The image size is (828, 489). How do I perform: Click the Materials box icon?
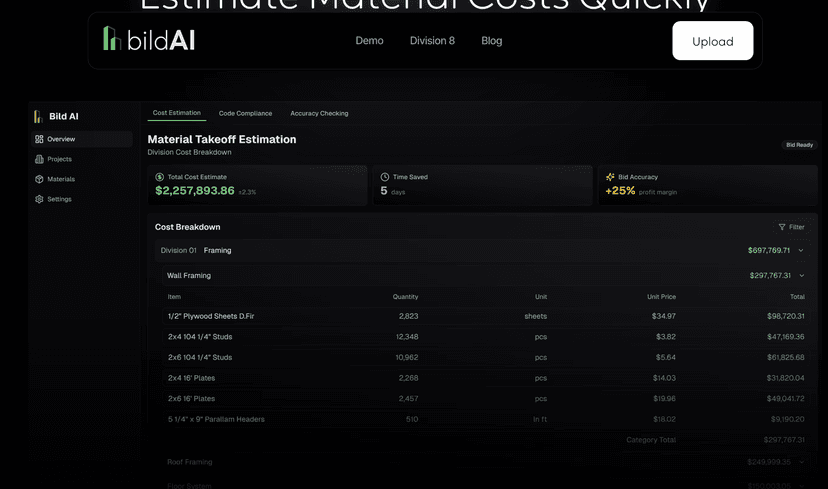click(x=39, y=179)
